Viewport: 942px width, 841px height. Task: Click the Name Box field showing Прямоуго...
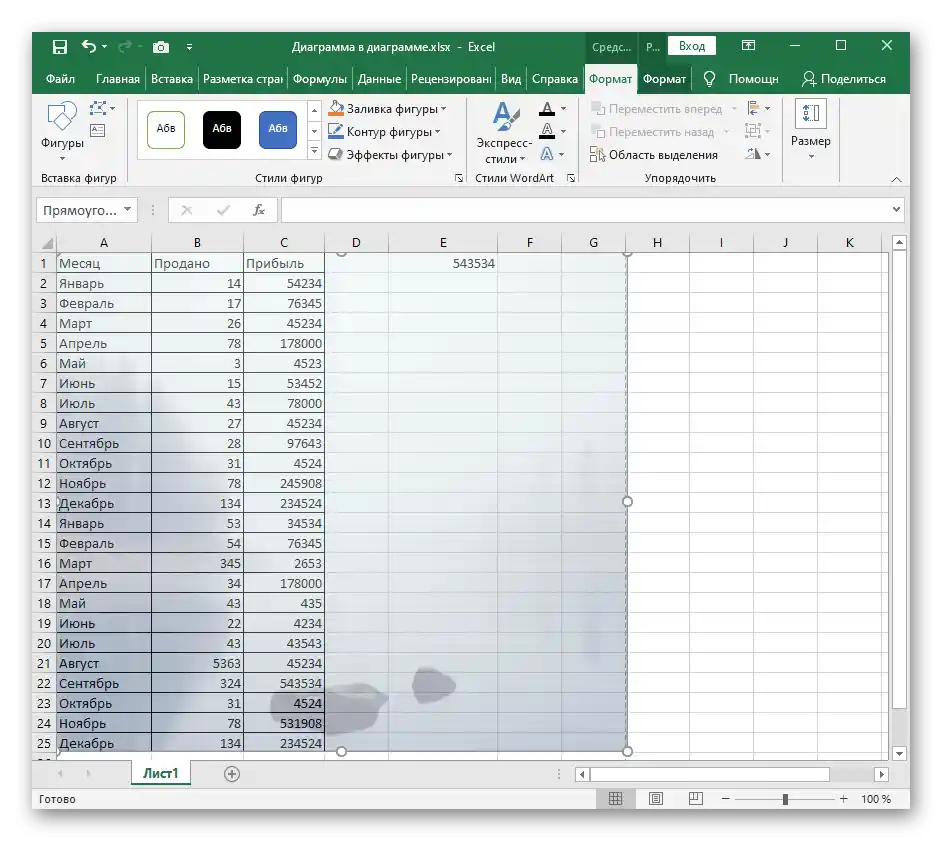click(x=79, y=210)
